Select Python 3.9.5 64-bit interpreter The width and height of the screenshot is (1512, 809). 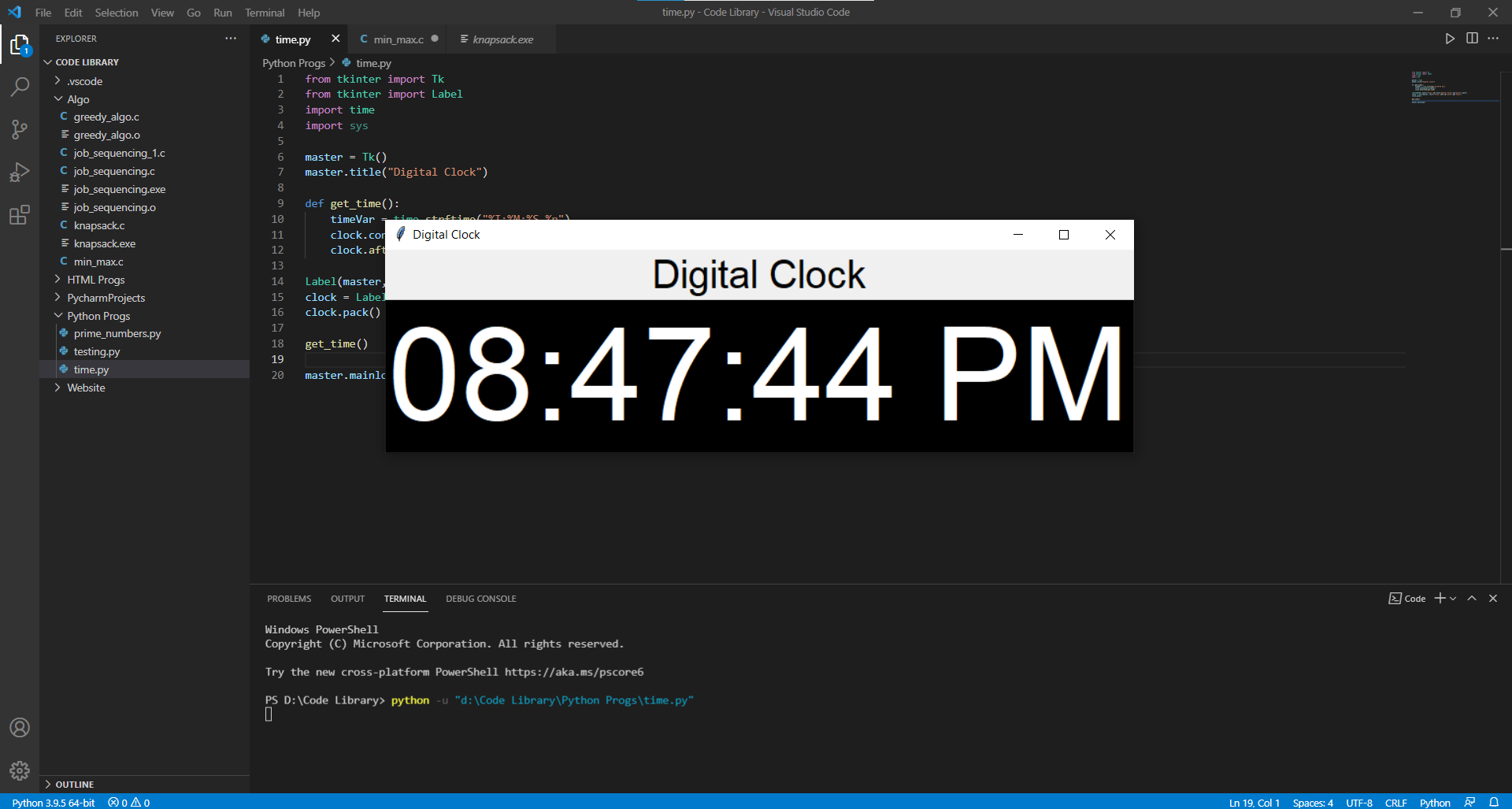pos(54,803)
